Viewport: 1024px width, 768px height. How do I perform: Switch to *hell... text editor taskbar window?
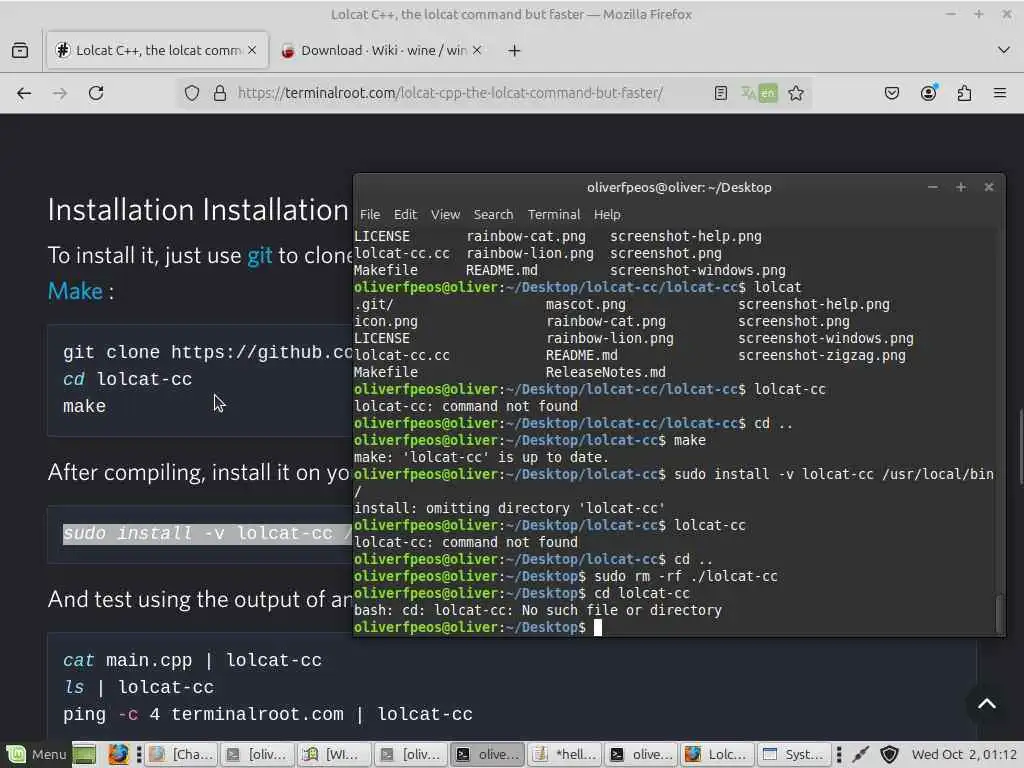point(566,754)
